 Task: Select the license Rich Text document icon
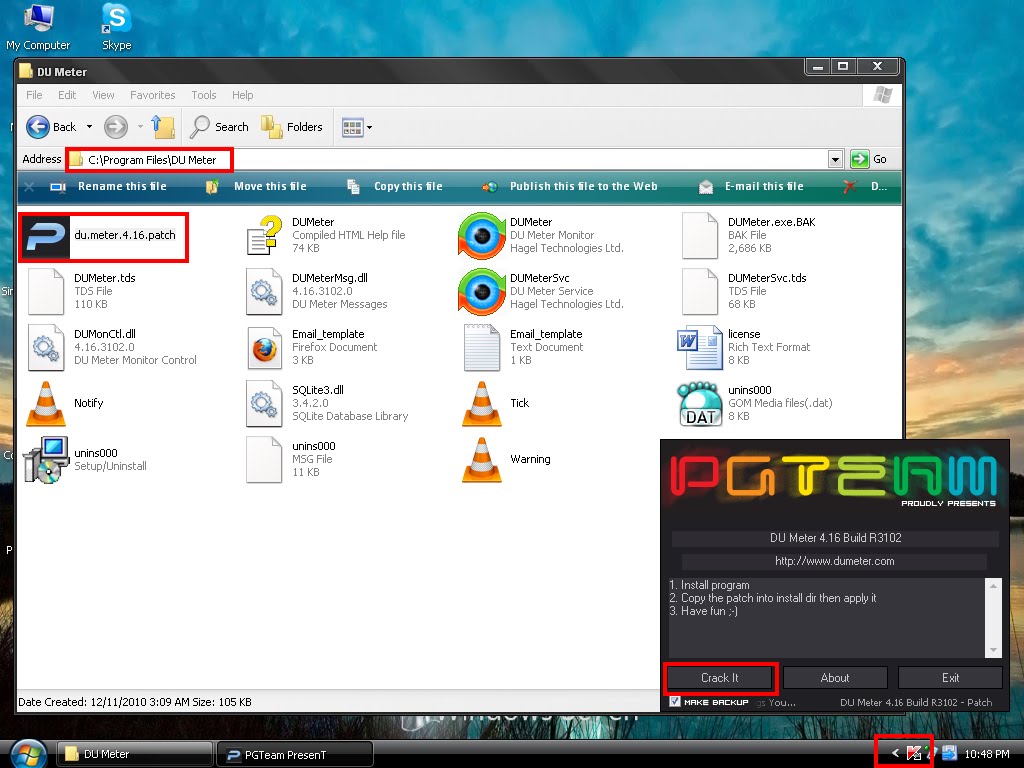point(699,349)
